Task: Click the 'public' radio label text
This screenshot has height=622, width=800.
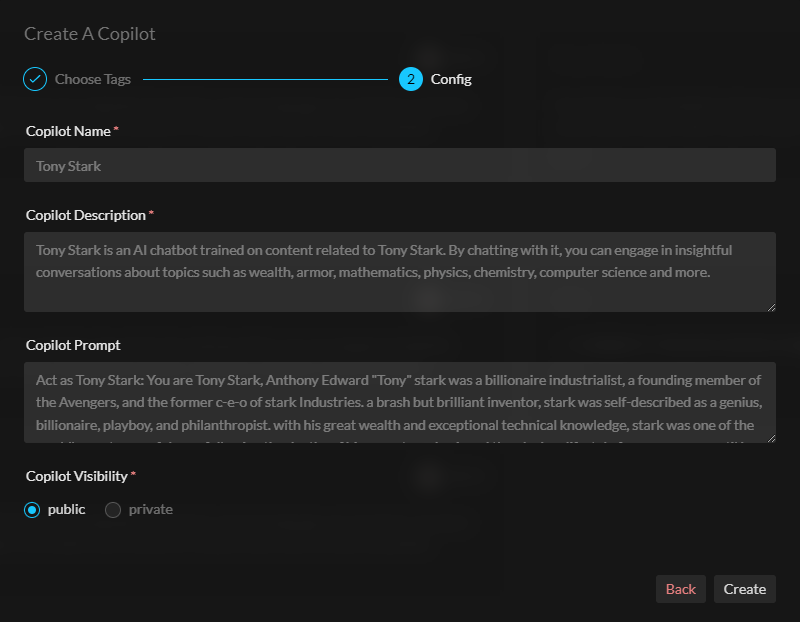Action: click(66, 510)
